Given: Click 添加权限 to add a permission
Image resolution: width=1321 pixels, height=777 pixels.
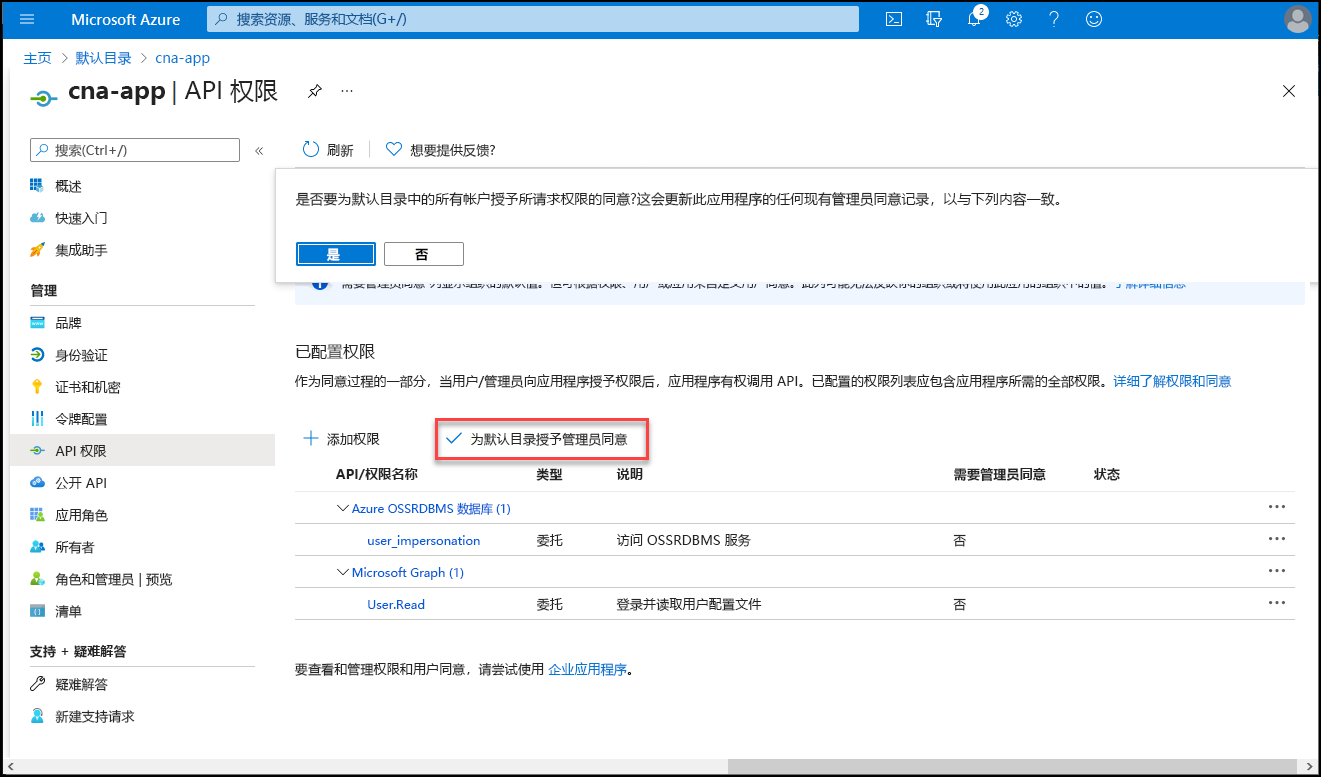Looking at the screenshot, I should coord(341,439).
